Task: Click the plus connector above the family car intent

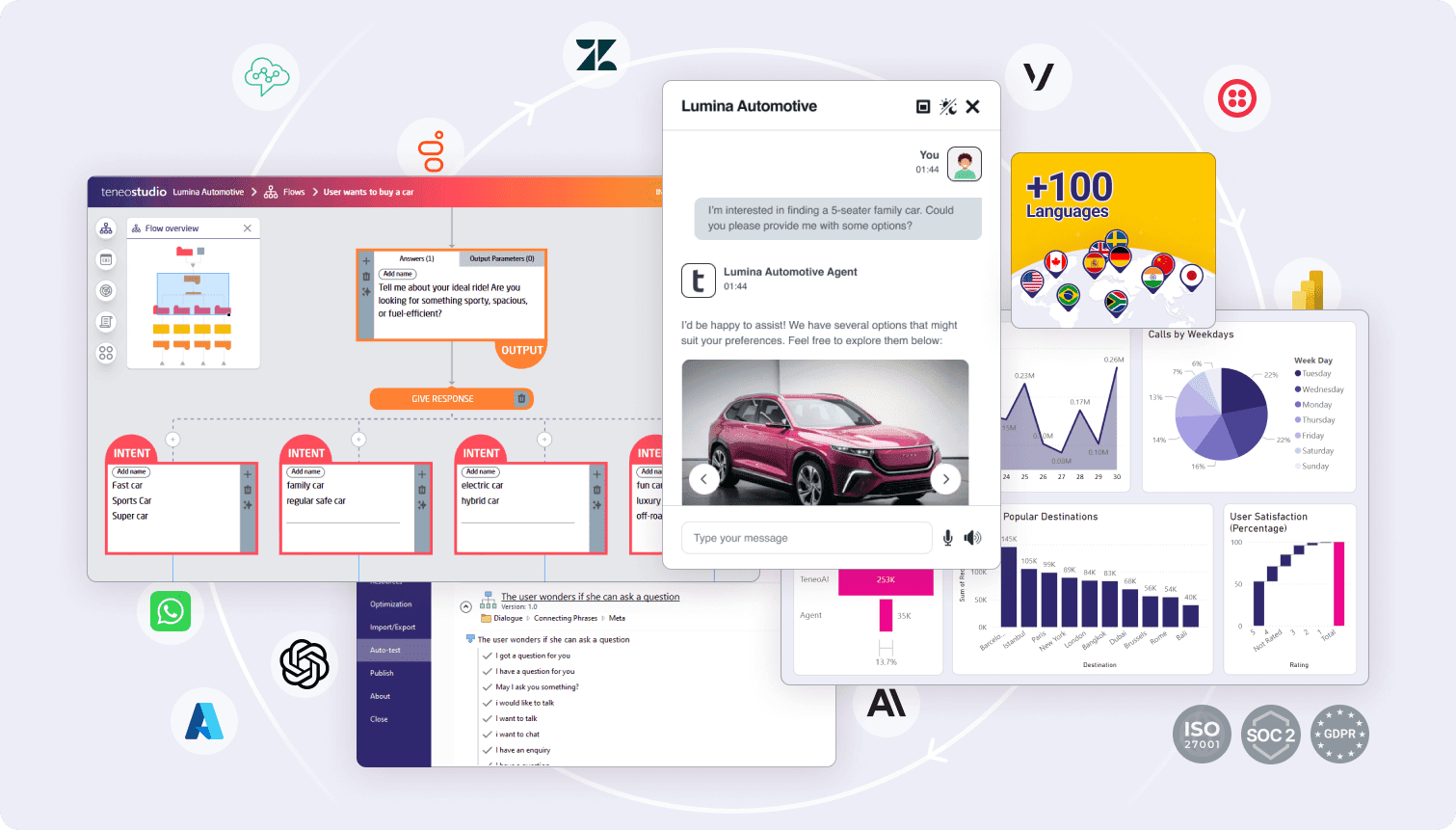Action: 358,440
